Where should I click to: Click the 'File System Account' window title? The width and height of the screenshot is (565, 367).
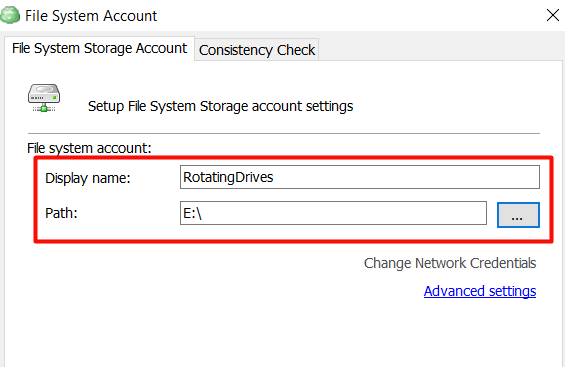[x=91, y=16]
